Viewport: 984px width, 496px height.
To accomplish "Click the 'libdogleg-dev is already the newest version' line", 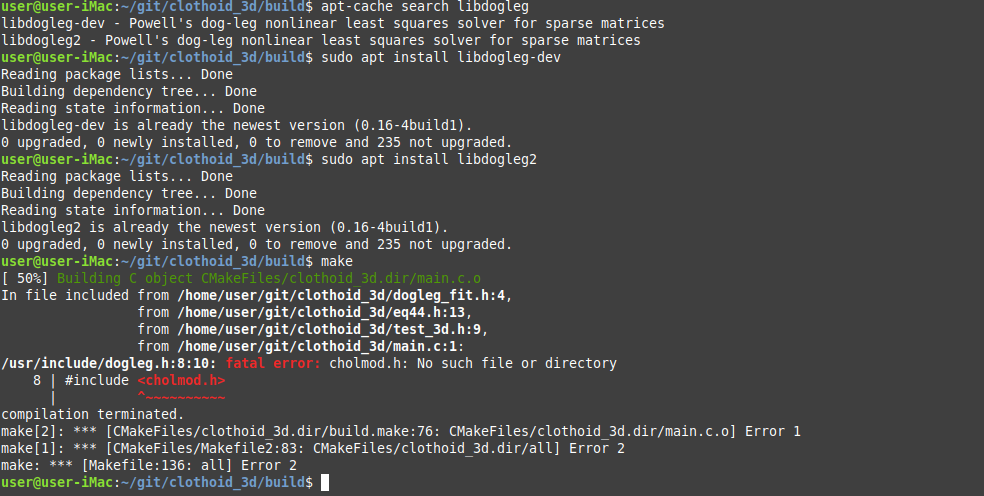I will pyautogui.click(x=236, y=125).
